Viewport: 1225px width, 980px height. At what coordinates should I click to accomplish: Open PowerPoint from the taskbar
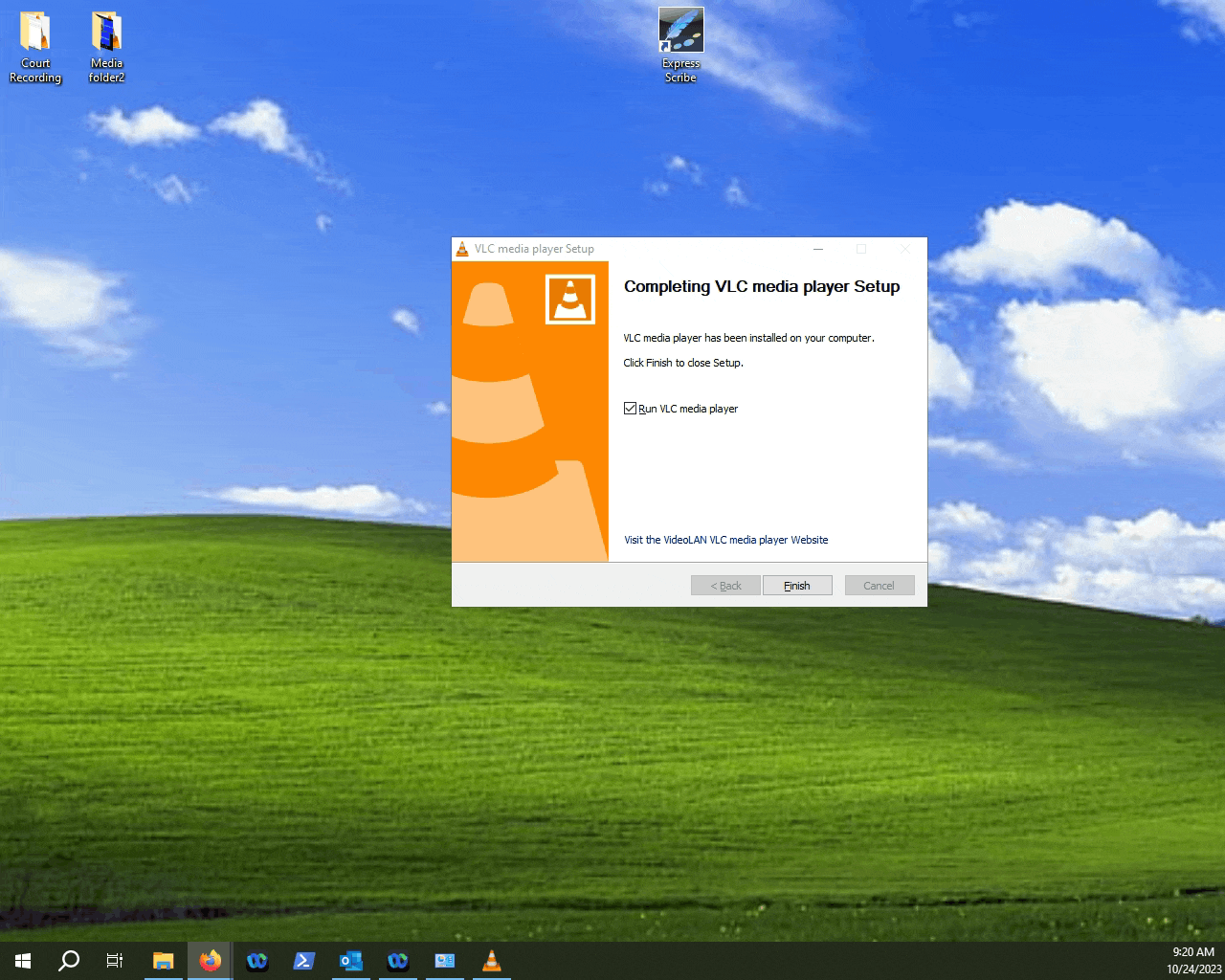tap(445, 960)
